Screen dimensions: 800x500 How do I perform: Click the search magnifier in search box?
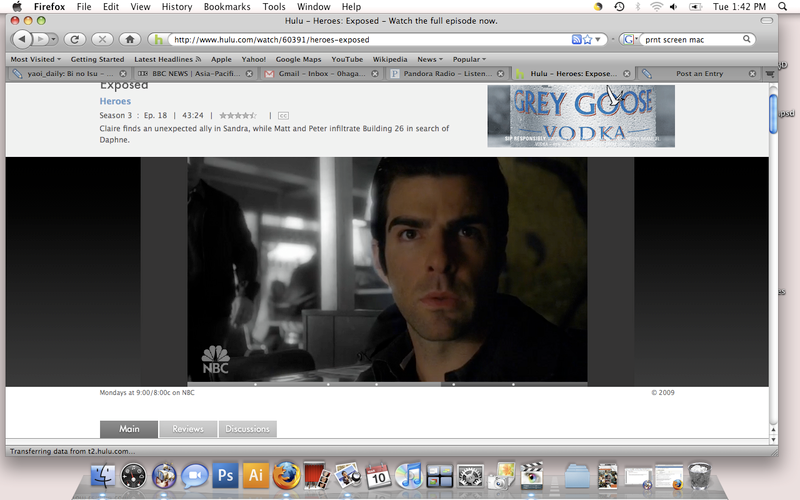coord(746,39)
